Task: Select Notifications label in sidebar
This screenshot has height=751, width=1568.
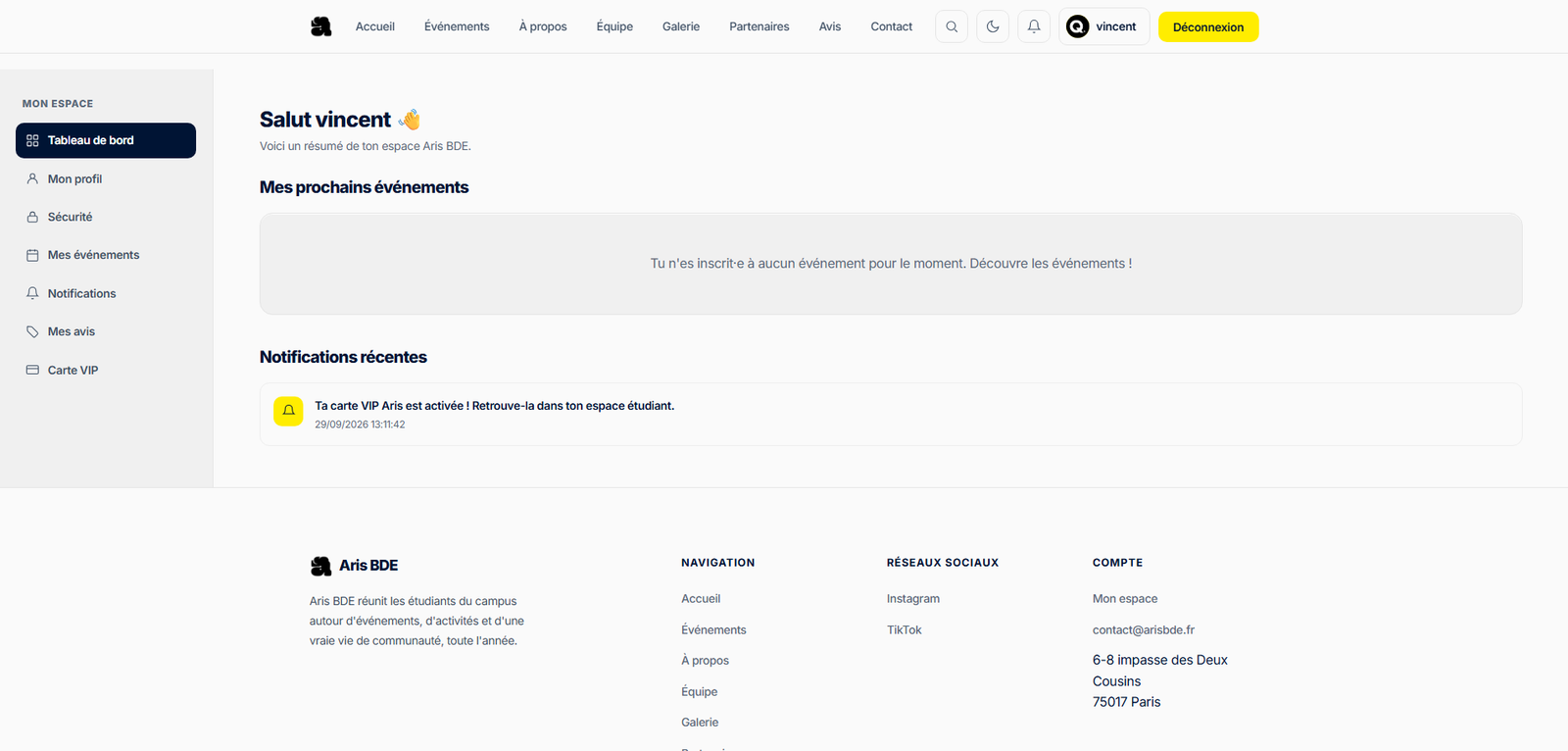Action: click(82, 294)
